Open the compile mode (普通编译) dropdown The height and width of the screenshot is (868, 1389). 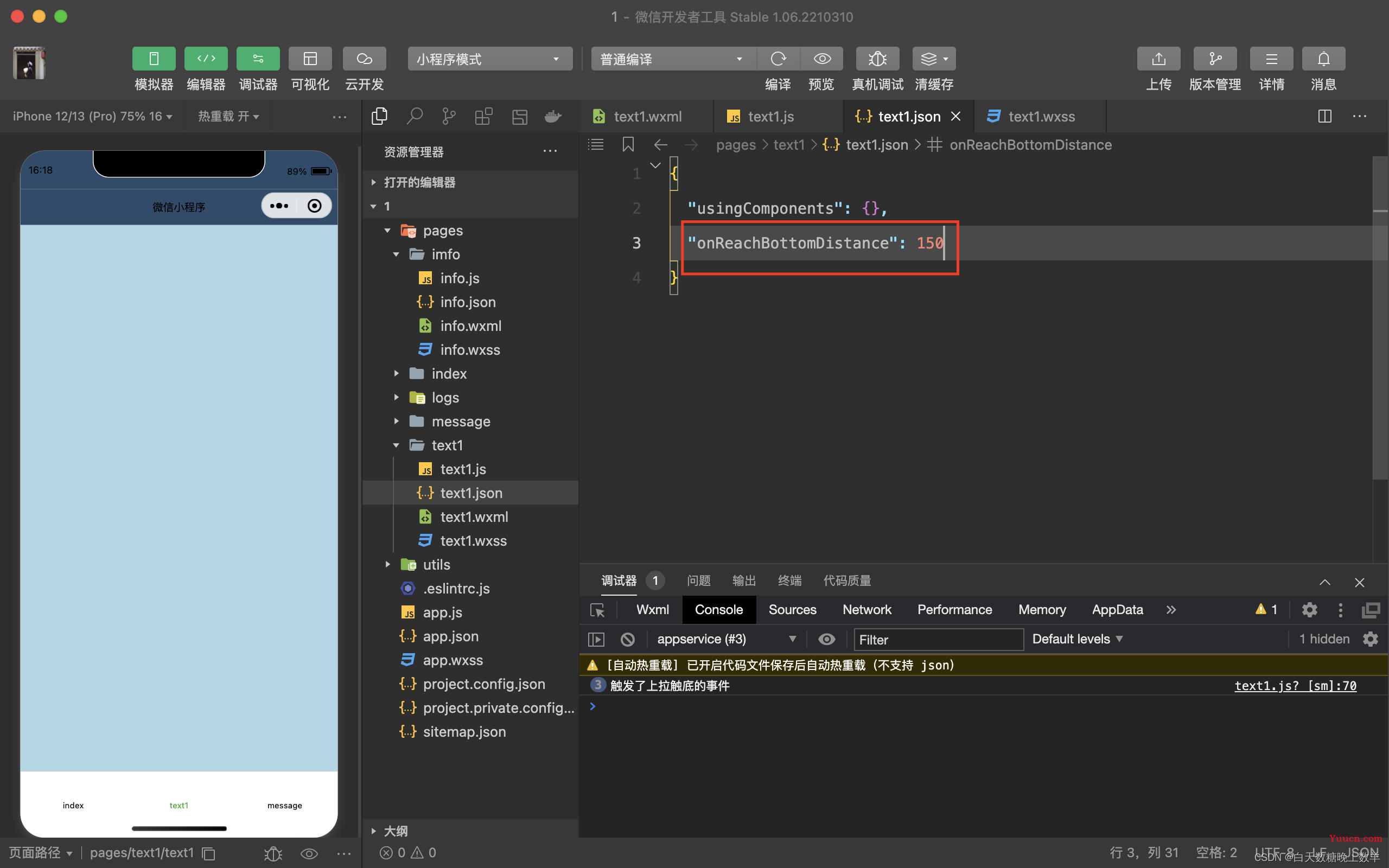pyautogui.click(x=673, y=59)
